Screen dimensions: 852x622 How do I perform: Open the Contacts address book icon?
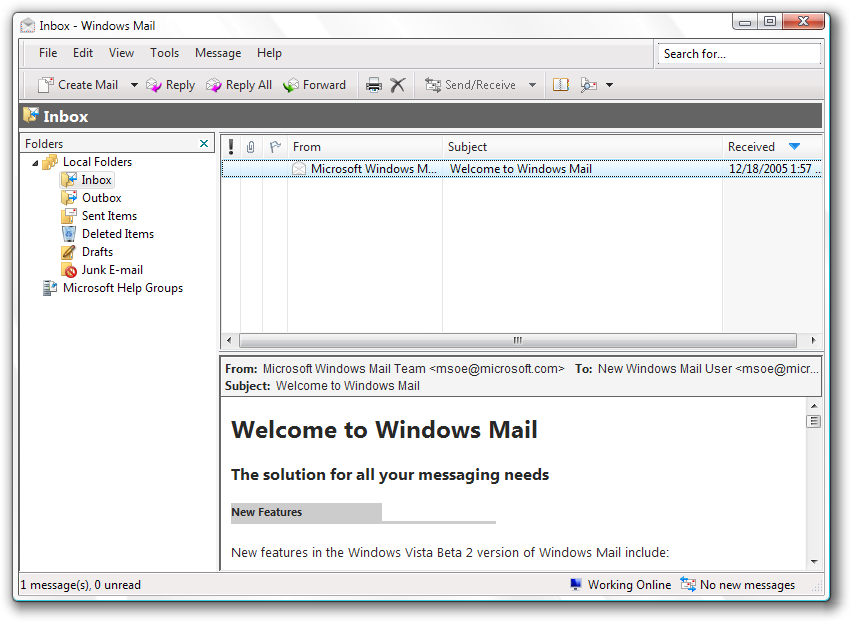(x=561, y=85)
